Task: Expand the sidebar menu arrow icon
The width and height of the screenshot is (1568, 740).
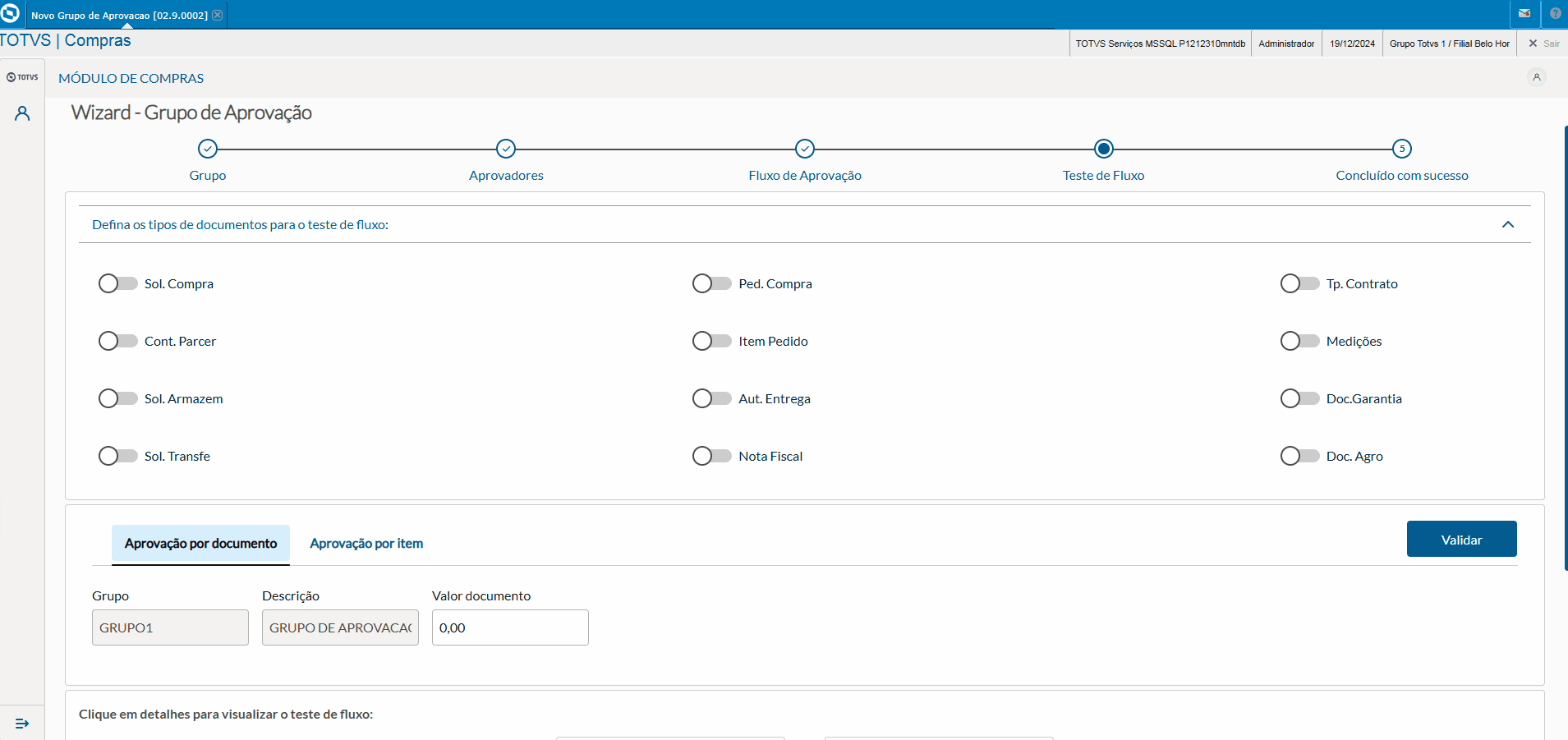Action: coord(22,724)
